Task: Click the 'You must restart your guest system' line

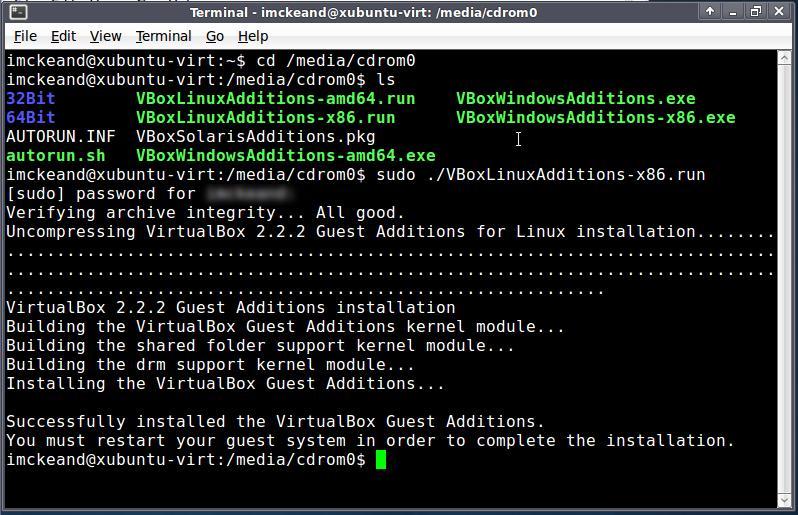Action: tap(370, 440)
